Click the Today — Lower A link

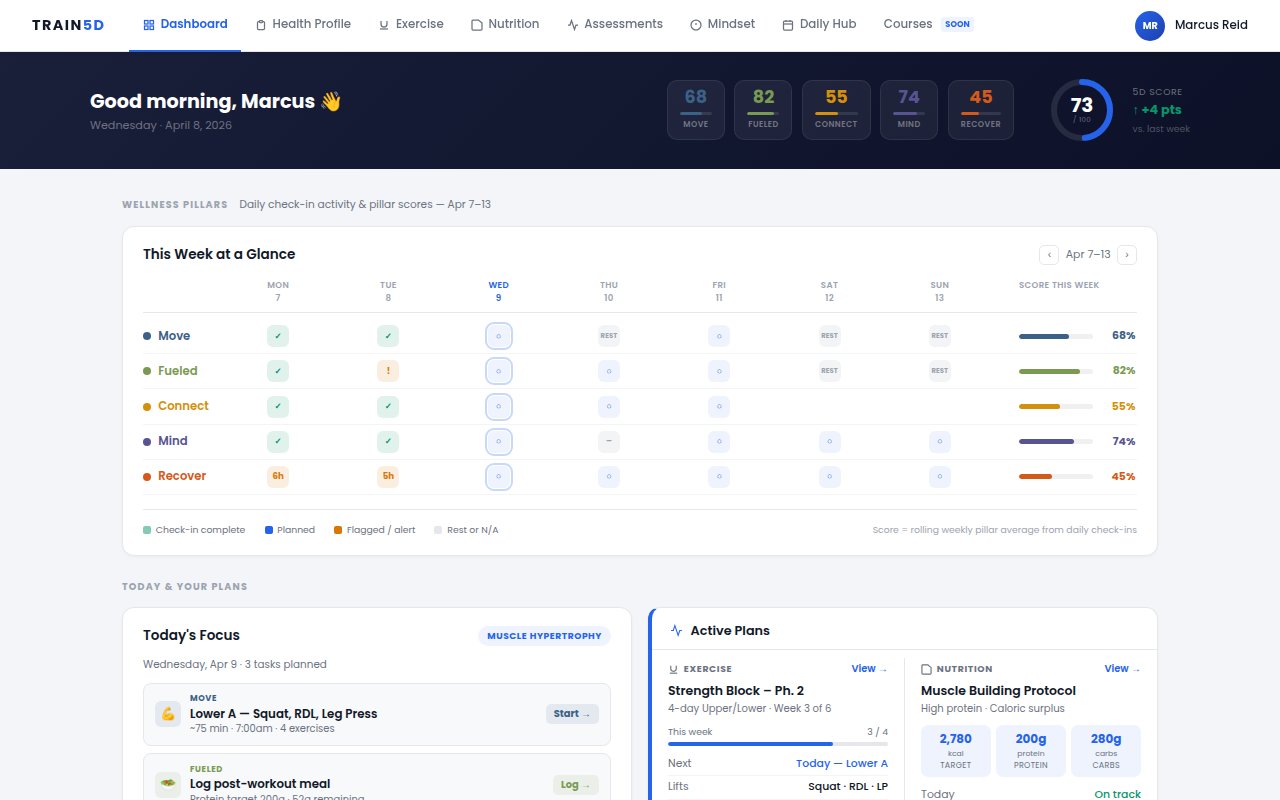(x=842, y=764)
